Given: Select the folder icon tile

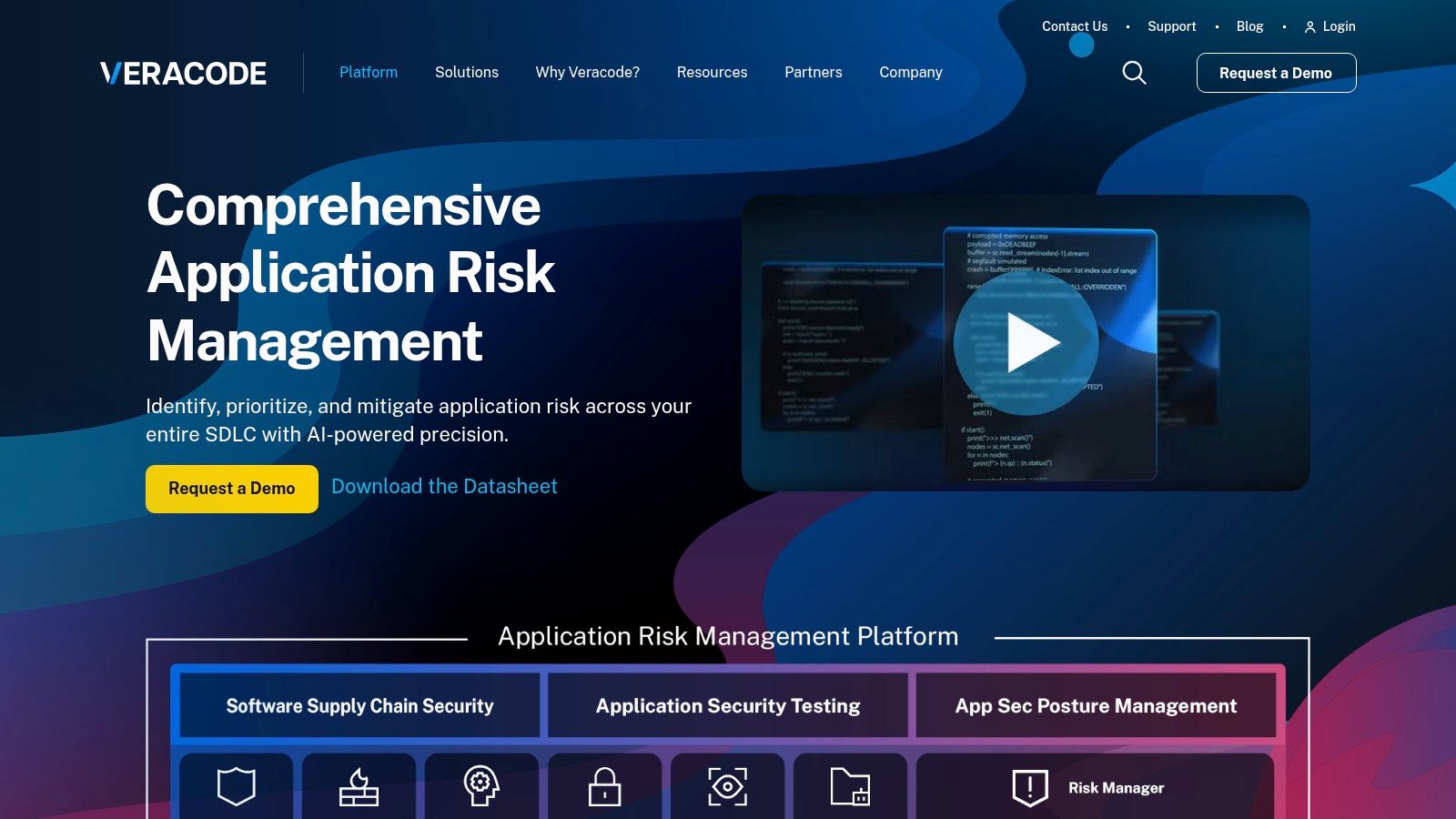Looking at the screenshot, I should coord(850,785).
